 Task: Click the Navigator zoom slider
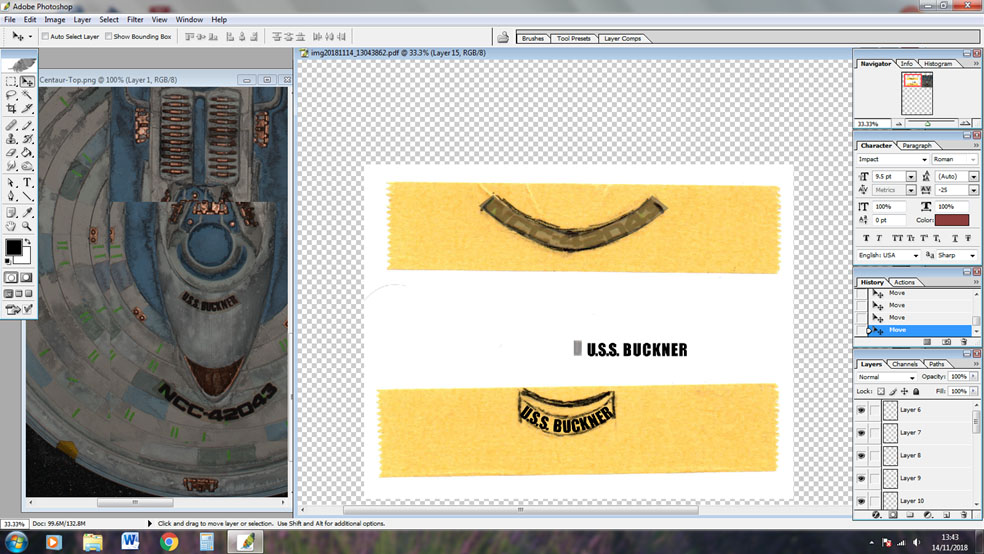pyautogui.click(x=928, y=124)
